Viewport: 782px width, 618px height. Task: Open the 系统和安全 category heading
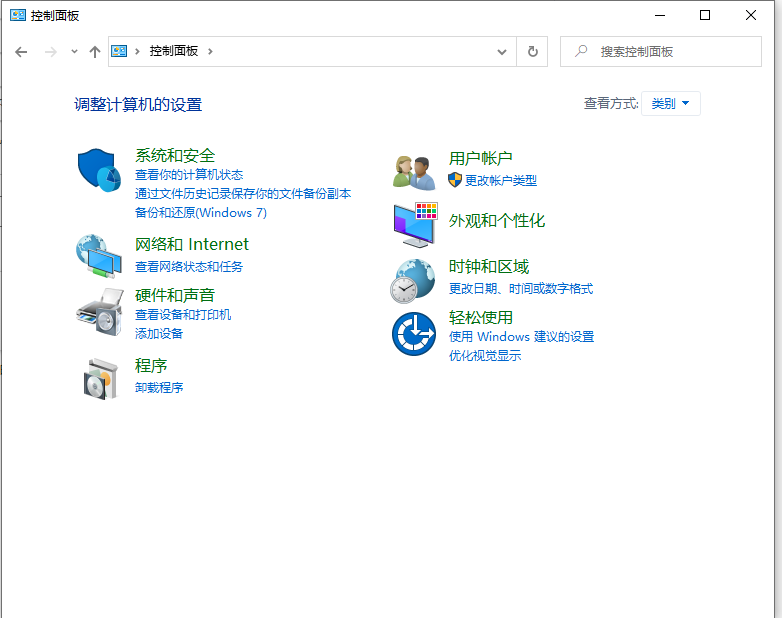[175, 155]
